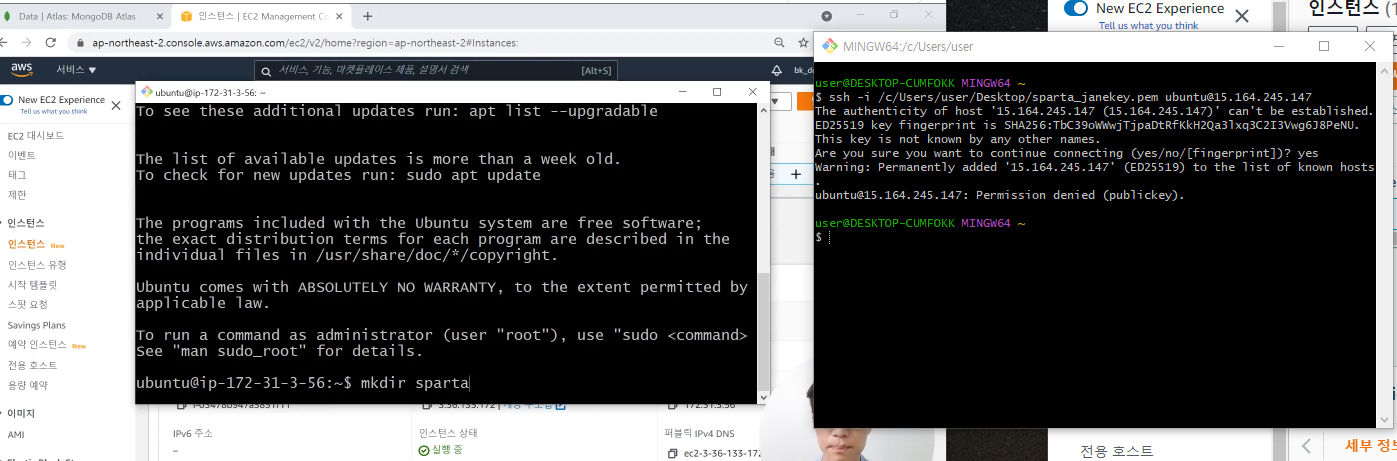Bookmark this page with the star icon
This screenshot has height=461, width=1397.
pos(803,43)
